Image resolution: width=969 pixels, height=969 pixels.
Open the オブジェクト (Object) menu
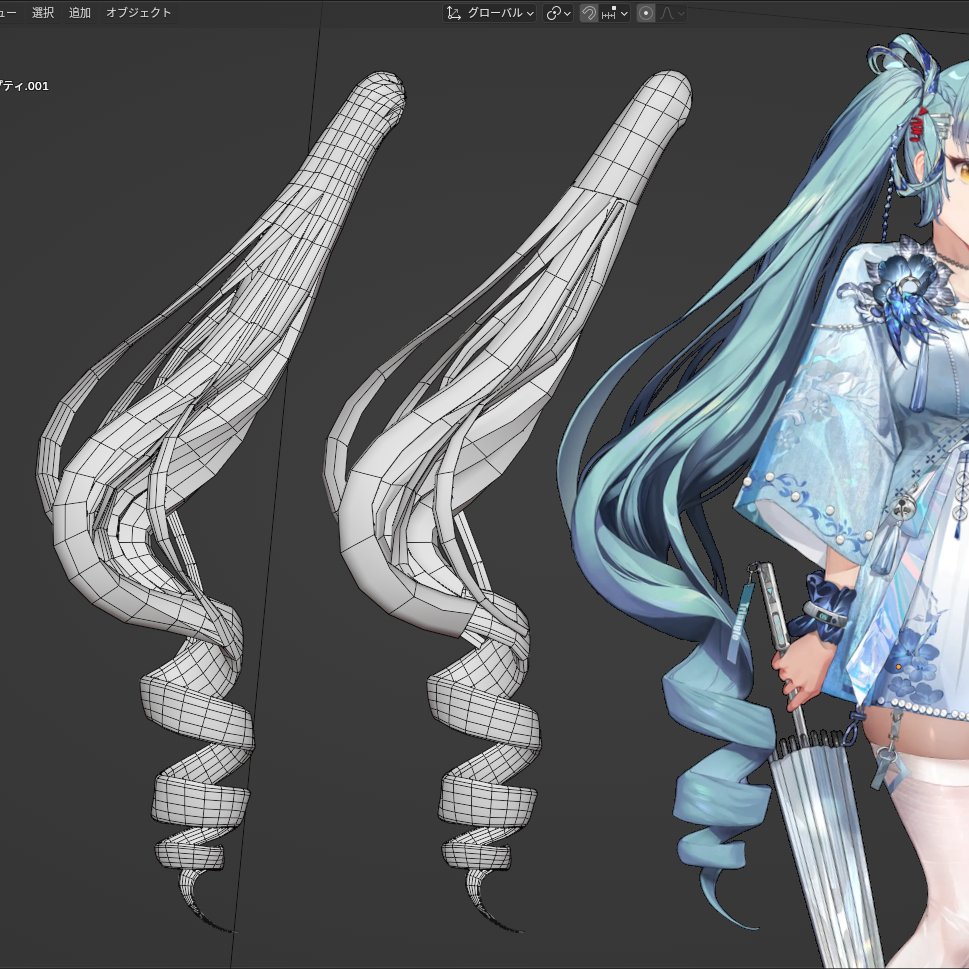coord(138,12)
